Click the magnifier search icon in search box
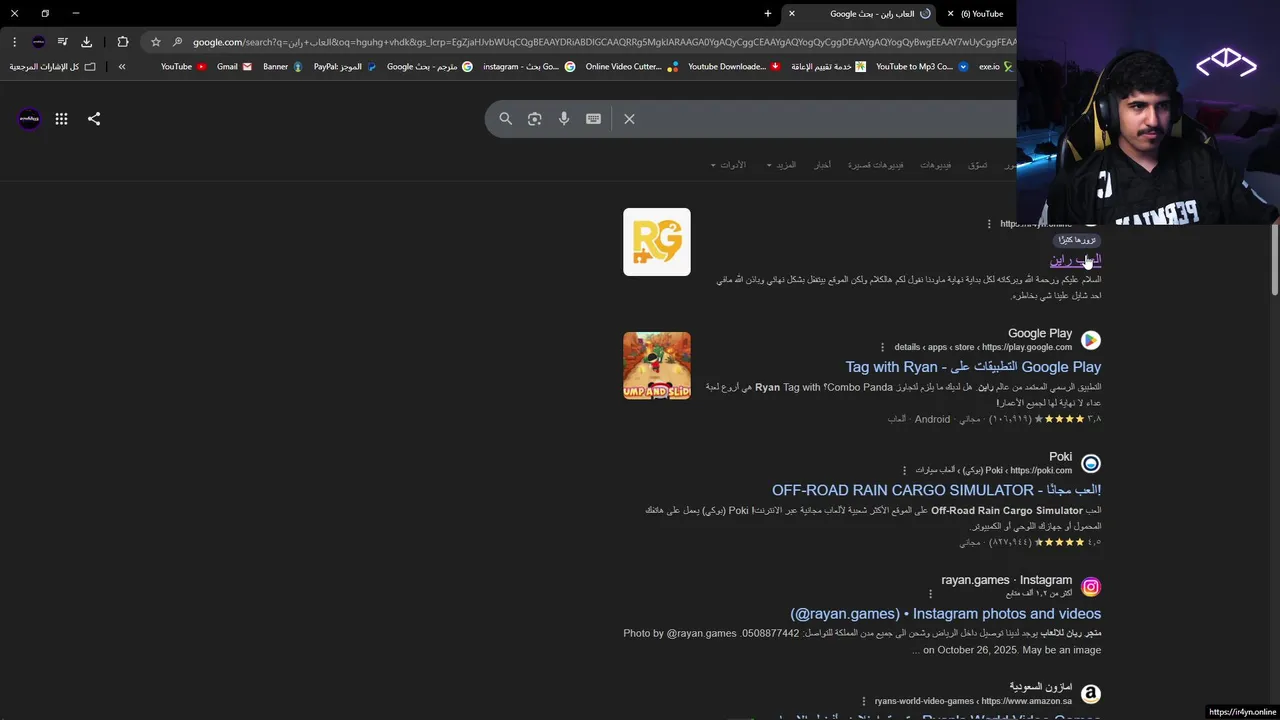The width and height of the screenshot is (1280, 720). click(x=505, y=119)
